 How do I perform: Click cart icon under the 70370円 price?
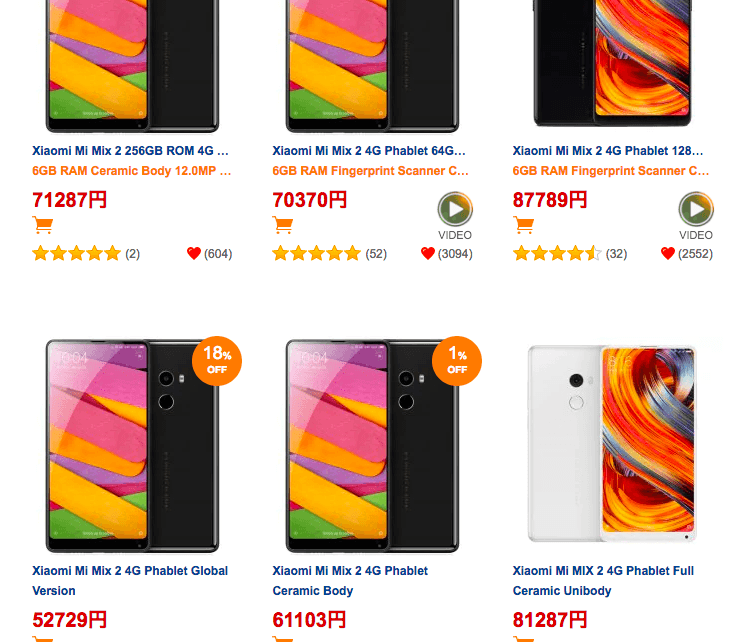coord(282,225)
